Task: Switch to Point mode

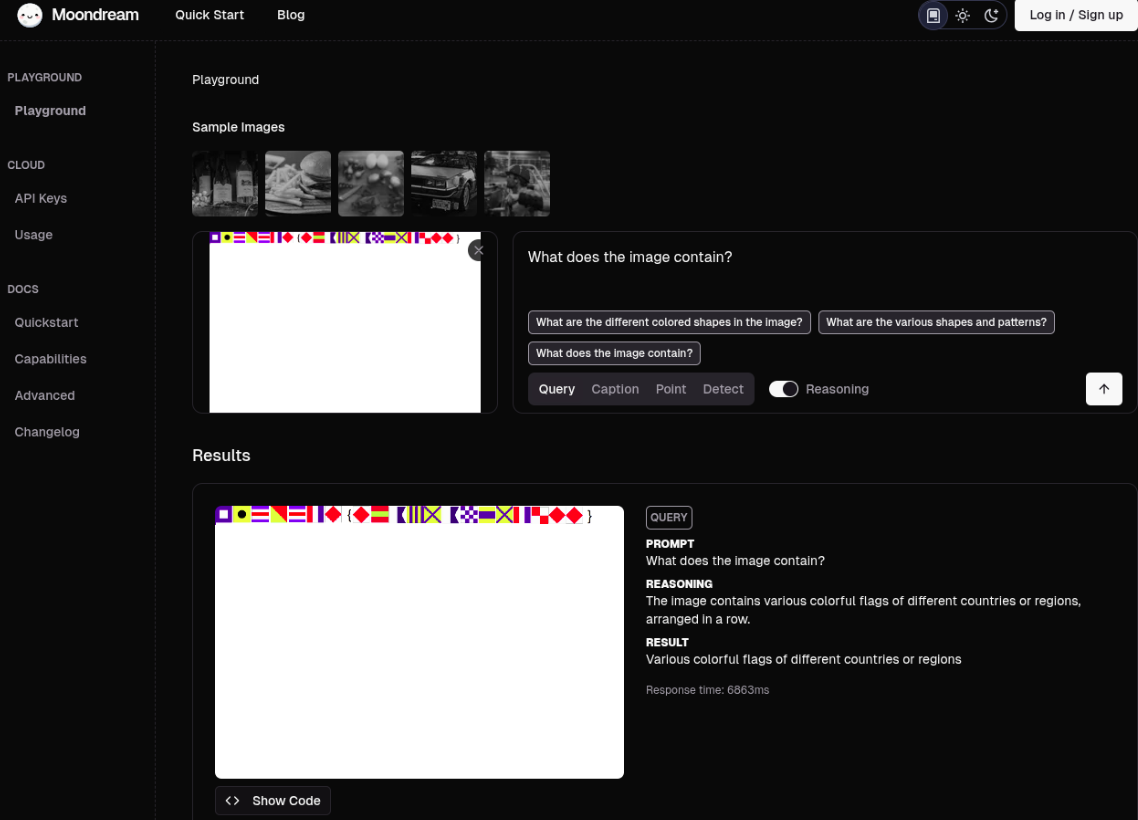Action: (x=671, y=389)
